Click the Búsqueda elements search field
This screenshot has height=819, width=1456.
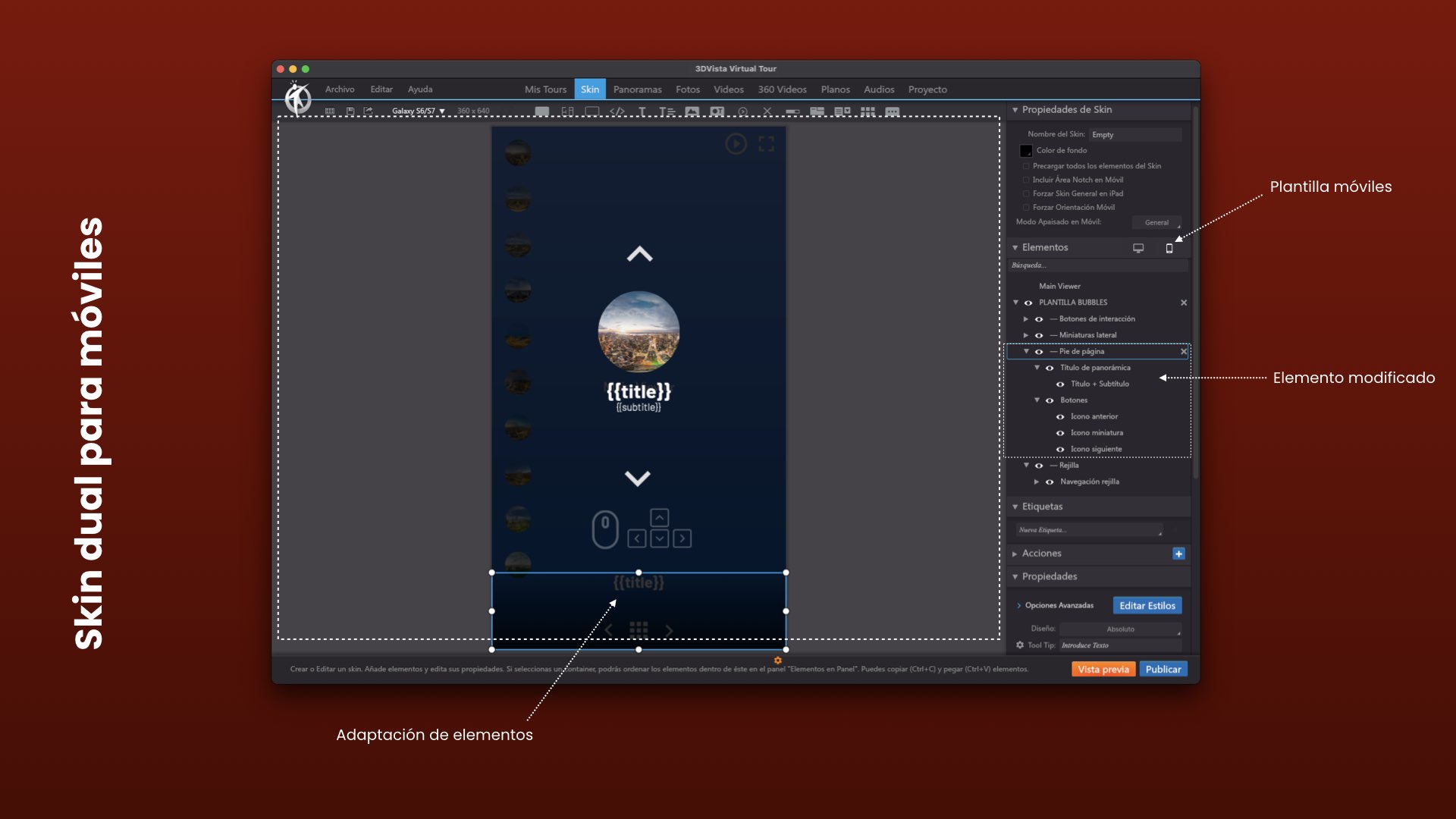click(x=1092, y=265)
